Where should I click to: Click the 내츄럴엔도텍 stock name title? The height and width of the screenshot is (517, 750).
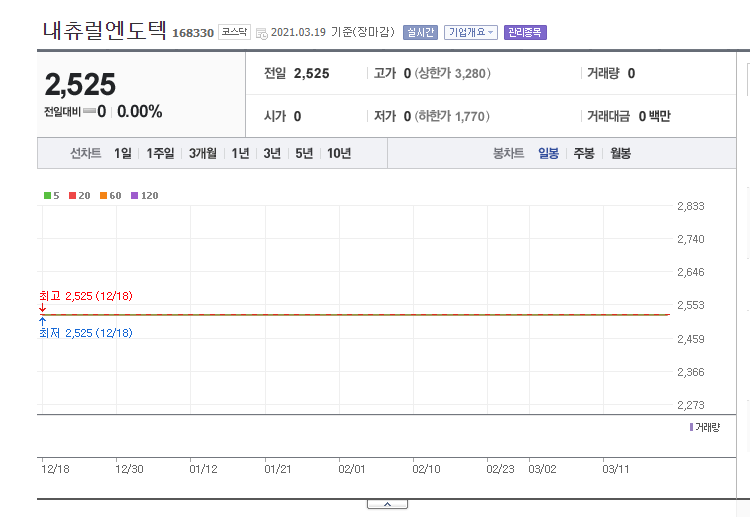105,30
